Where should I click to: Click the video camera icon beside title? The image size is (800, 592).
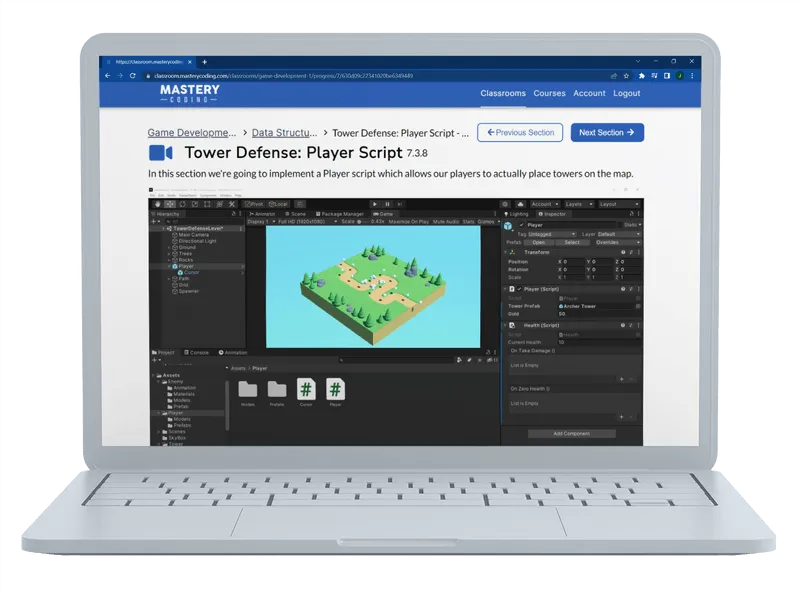tap(161, 153)
